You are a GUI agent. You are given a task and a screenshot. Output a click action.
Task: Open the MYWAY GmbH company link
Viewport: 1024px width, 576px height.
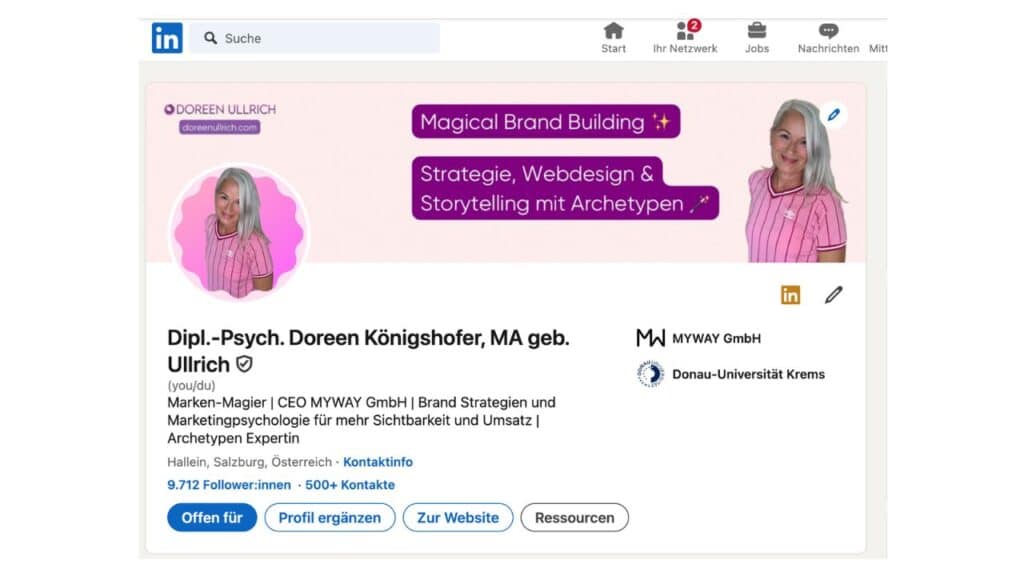716,338
